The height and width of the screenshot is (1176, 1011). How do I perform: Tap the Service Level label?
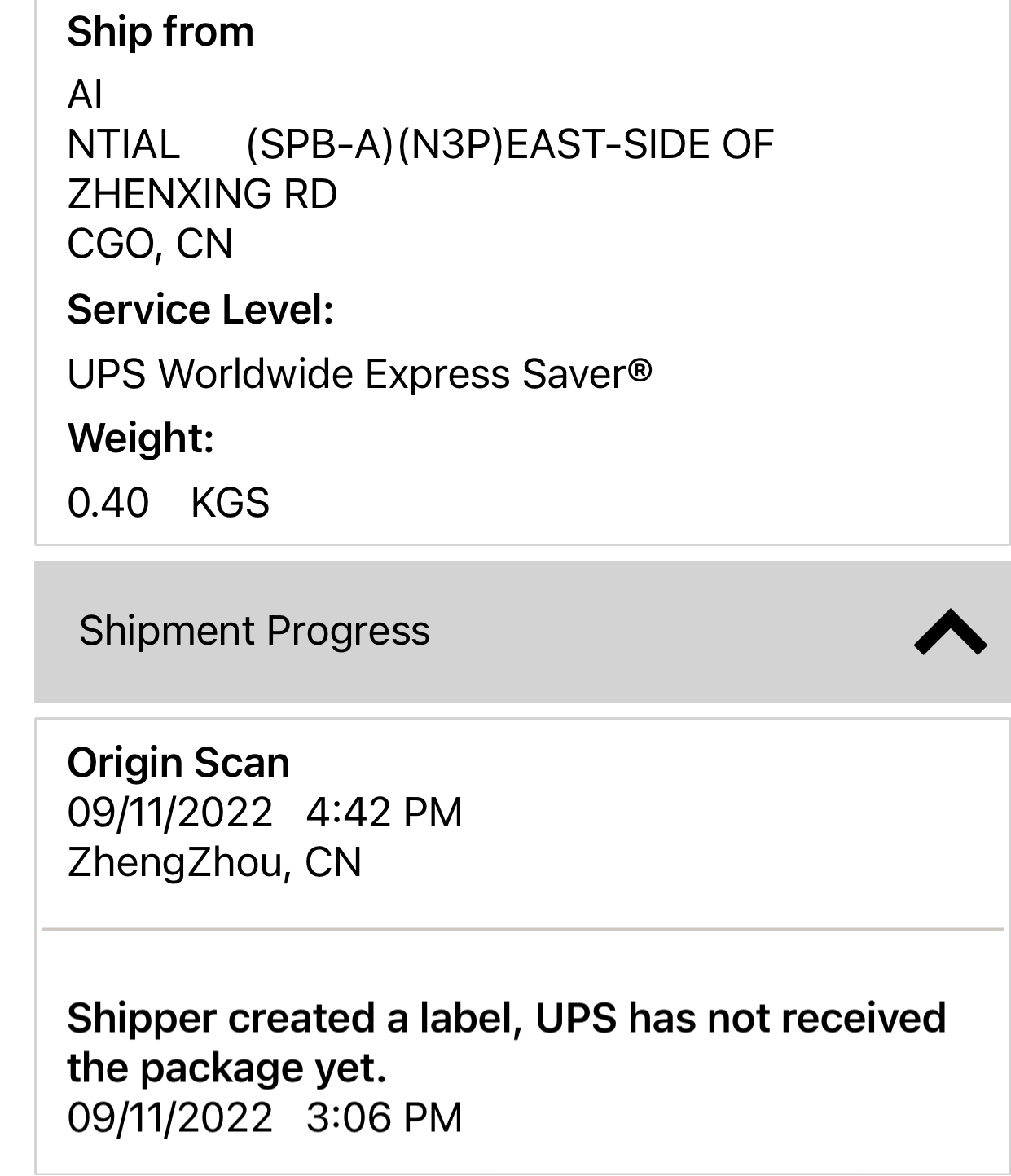click(x=200, y=310)
